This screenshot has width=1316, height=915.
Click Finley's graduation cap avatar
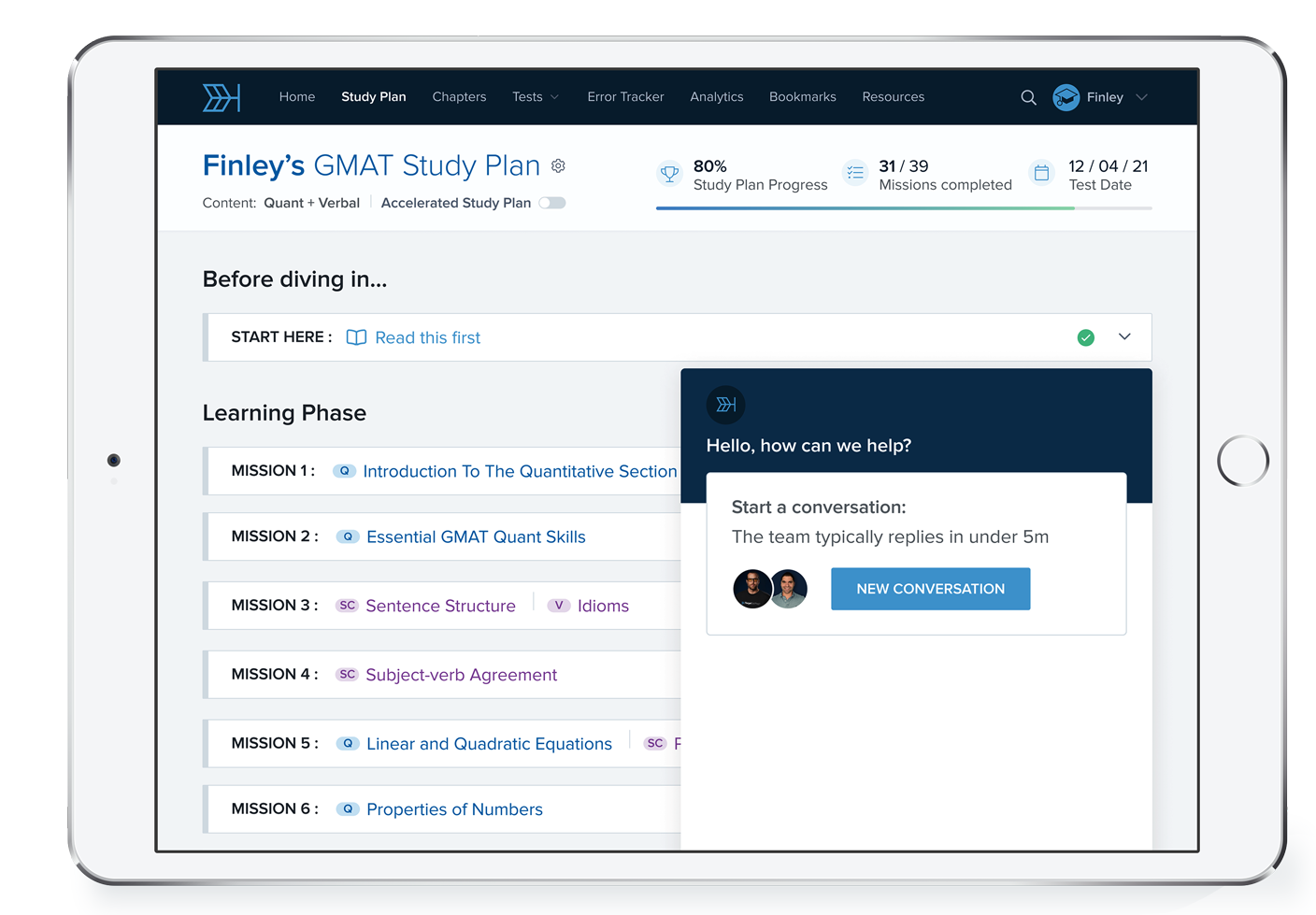click(x=1066, y=97)
